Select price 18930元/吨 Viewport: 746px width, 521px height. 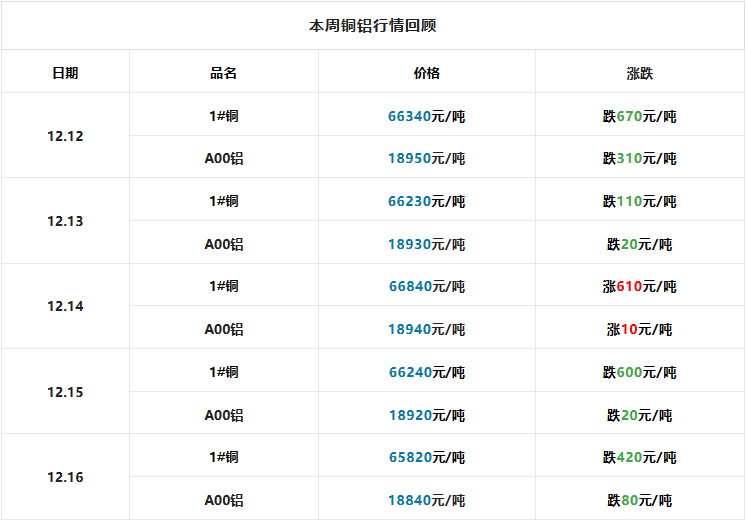click(427, 244)
